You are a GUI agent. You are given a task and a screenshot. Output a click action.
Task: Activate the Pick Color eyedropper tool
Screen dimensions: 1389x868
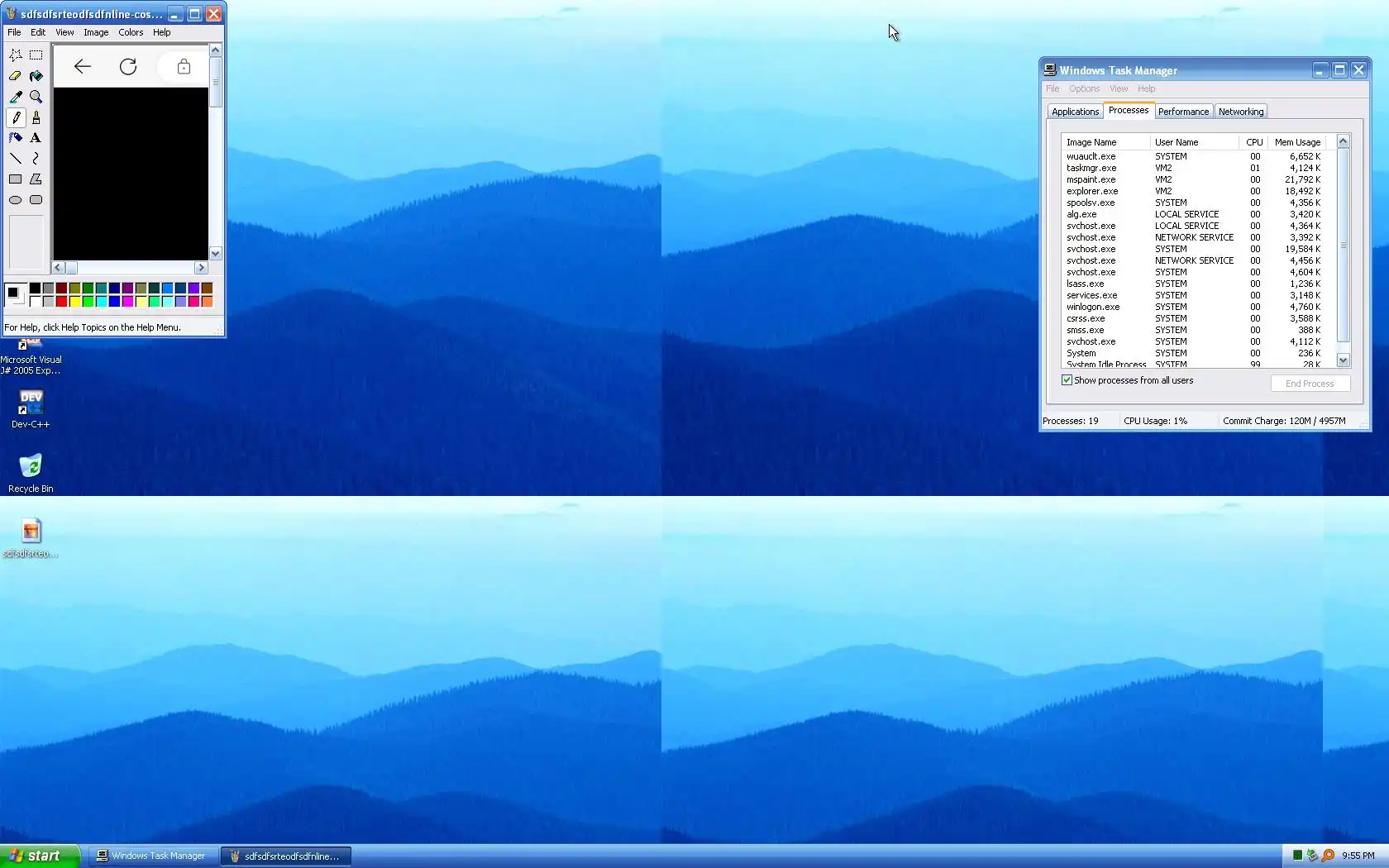tap(16, 97)
